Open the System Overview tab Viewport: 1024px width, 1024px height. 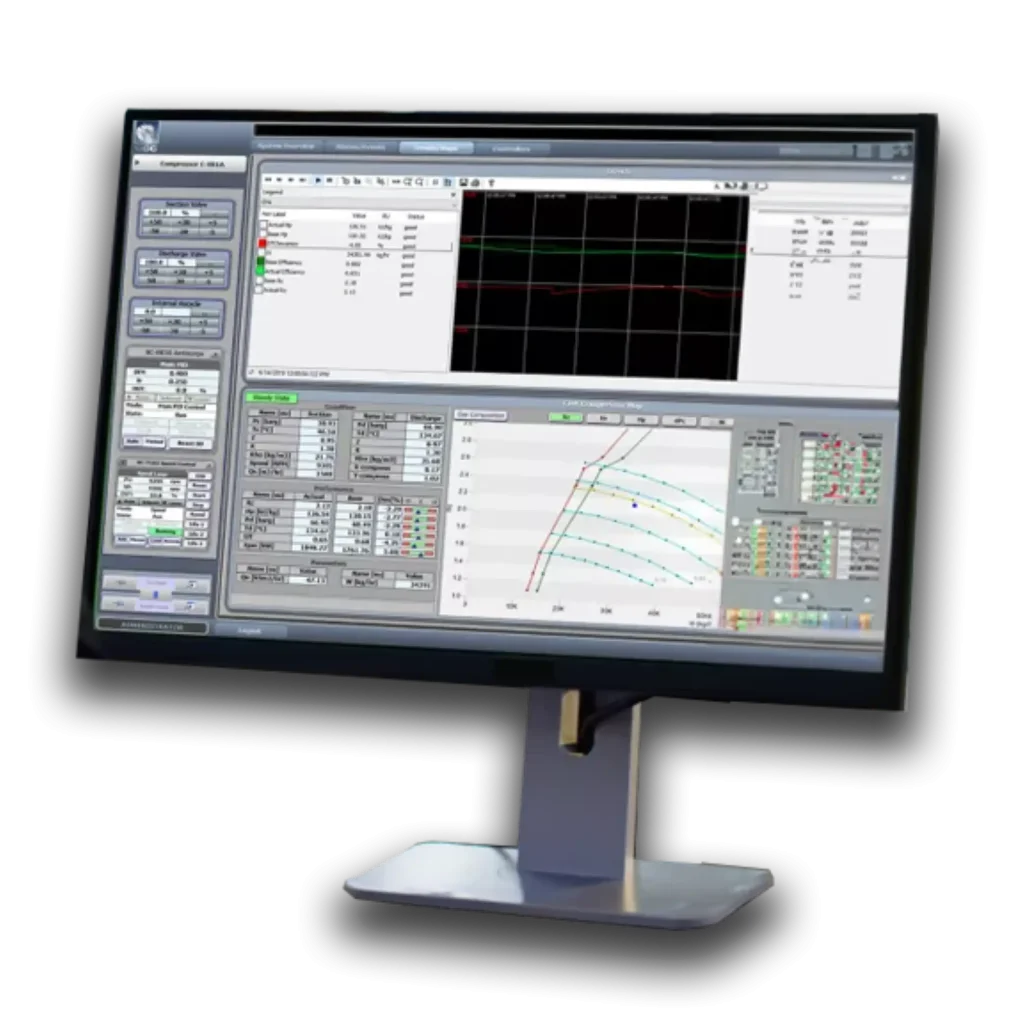[286, 148]
